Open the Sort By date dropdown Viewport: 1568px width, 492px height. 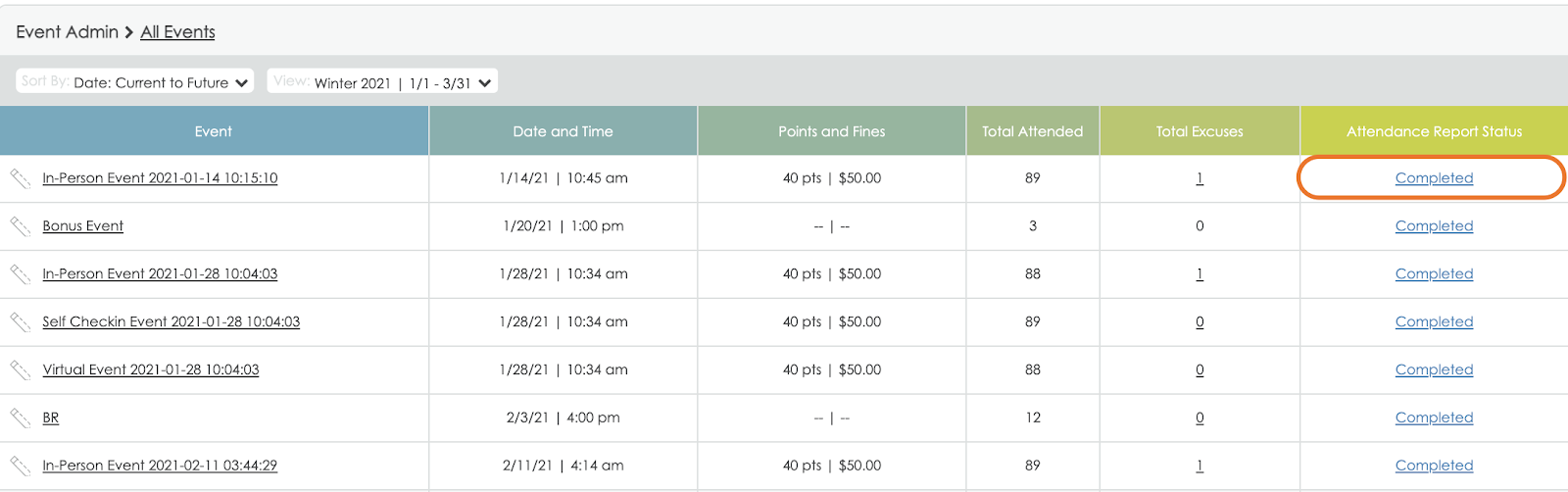point(135,82)
